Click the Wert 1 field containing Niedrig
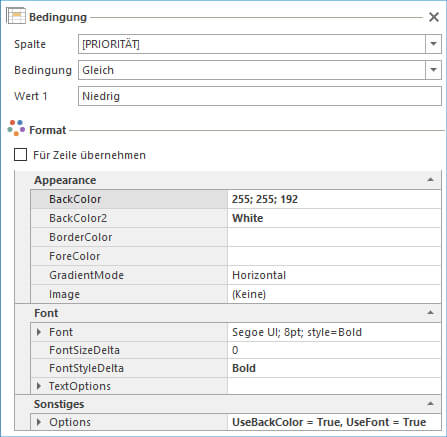This screenshot has width=447, height=437. 260,96
